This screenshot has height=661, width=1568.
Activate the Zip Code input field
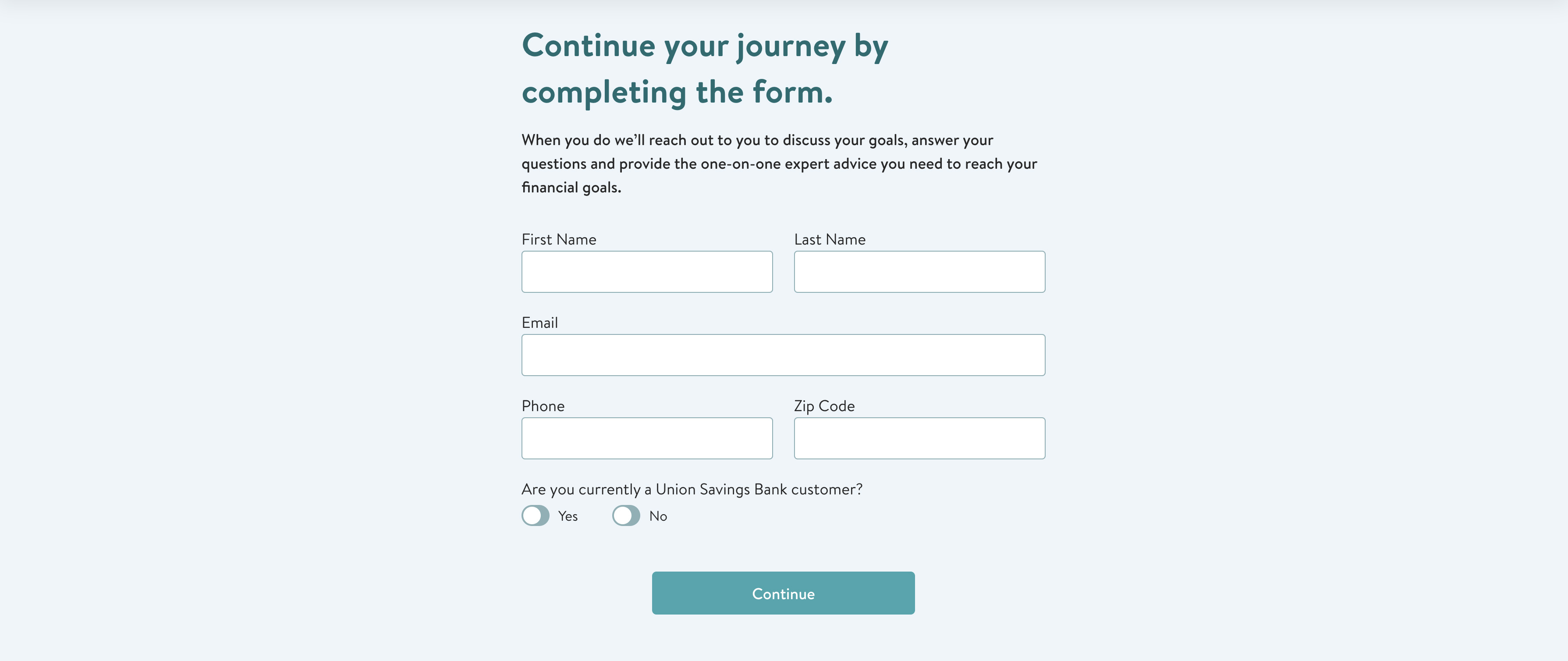pos(920,438)
